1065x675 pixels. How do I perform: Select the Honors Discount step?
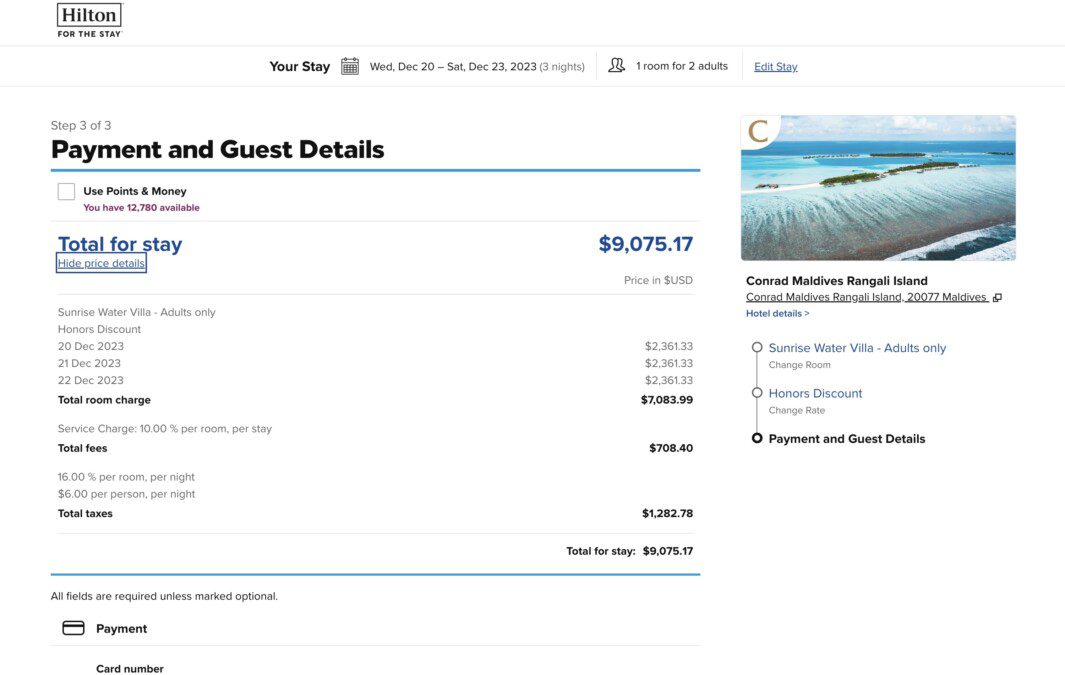pos(815,393)
